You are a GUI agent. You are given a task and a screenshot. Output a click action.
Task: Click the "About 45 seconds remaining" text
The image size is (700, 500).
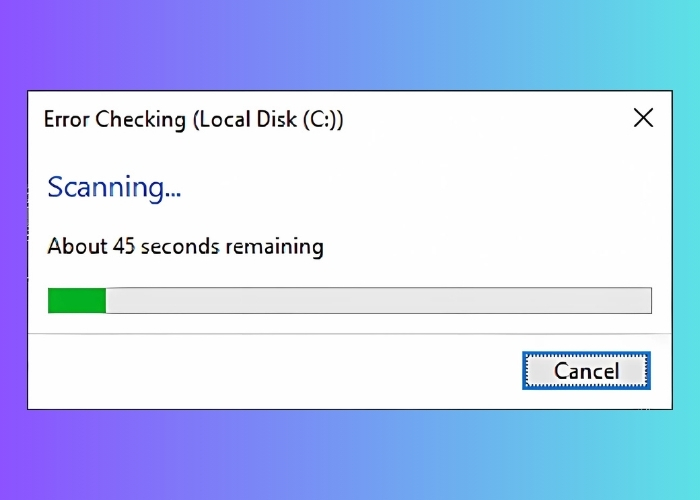[186, 246]
